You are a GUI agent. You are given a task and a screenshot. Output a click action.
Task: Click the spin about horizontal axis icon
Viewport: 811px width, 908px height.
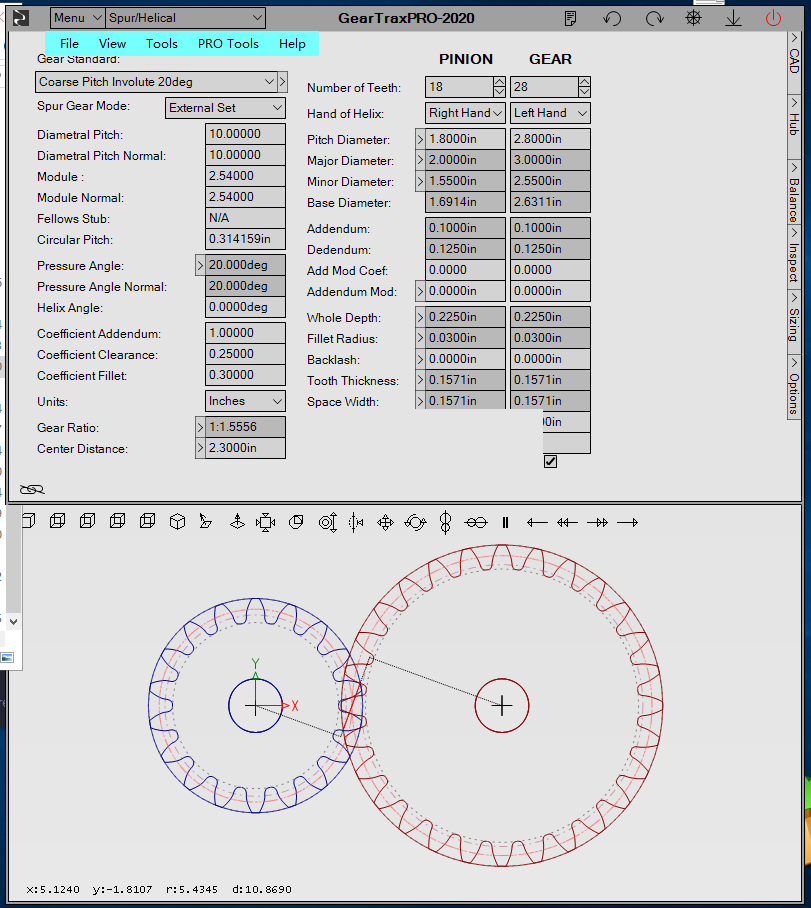click(476, 522)
